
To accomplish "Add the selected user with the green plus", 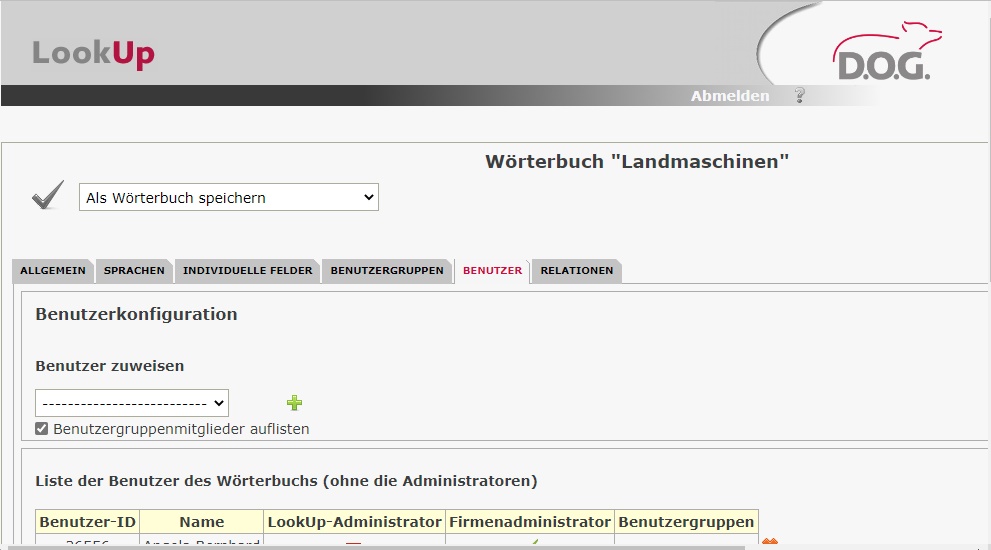I will (x=294, y=403).
